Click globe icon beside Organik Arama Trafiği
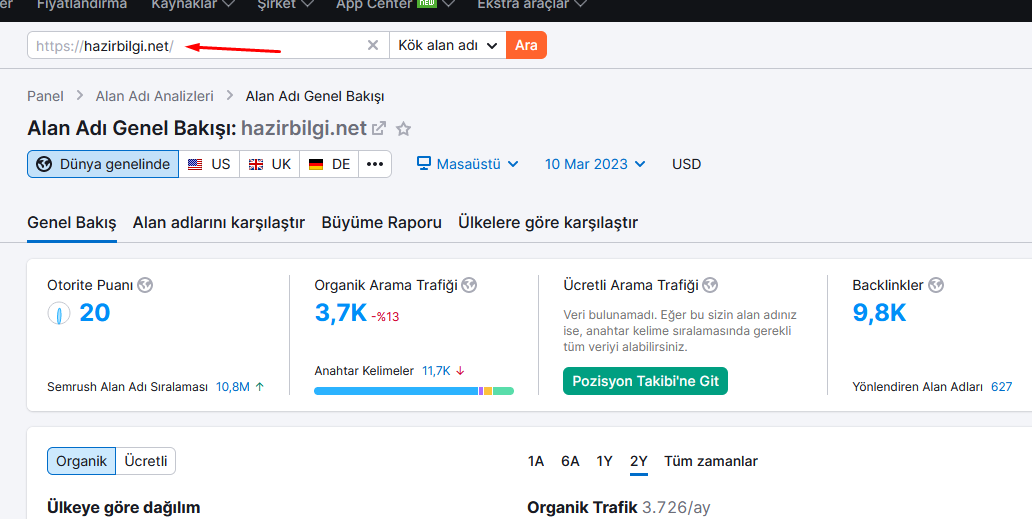1032x519 pixels. point(469,285)
